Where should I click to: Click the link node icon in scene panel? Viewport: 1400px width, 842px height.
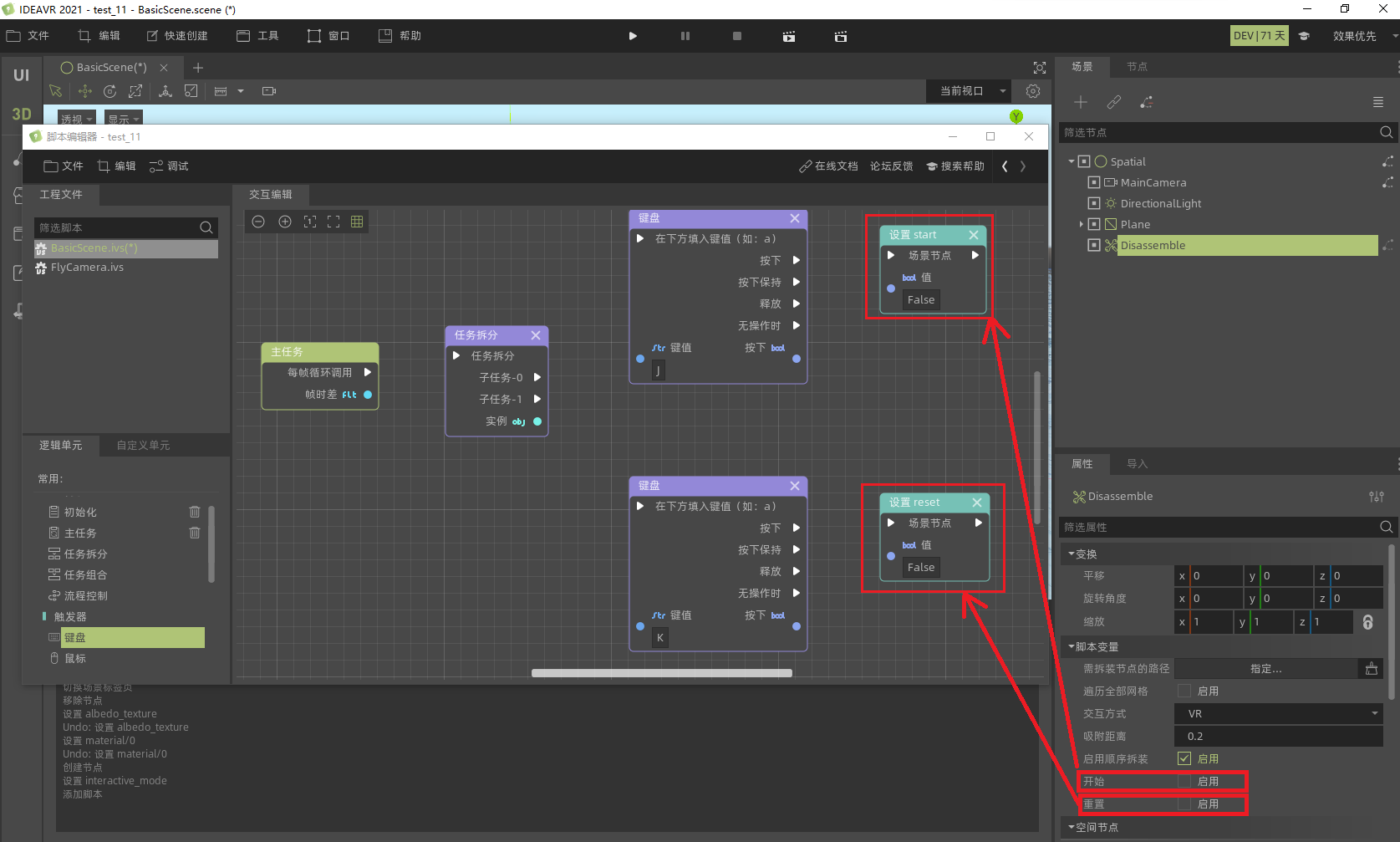[1114, 102]
